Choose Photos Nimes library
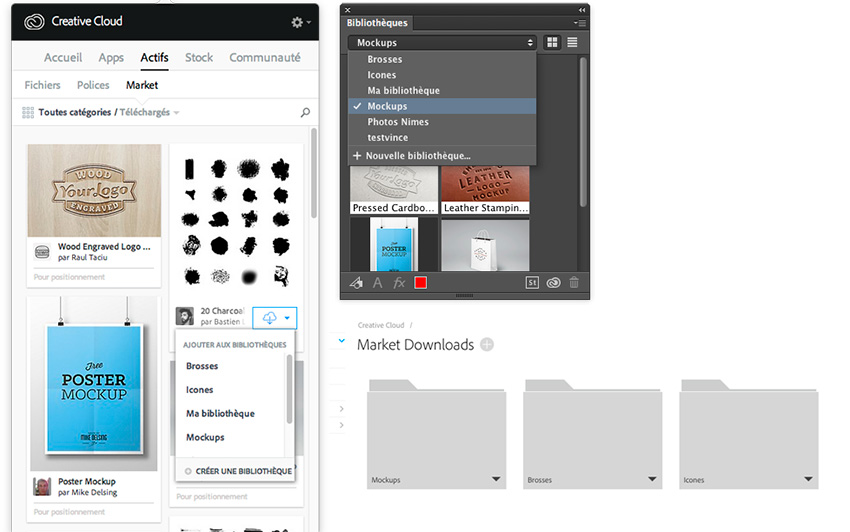Viewport: 850px width, 532px height. tap(442, 122)
